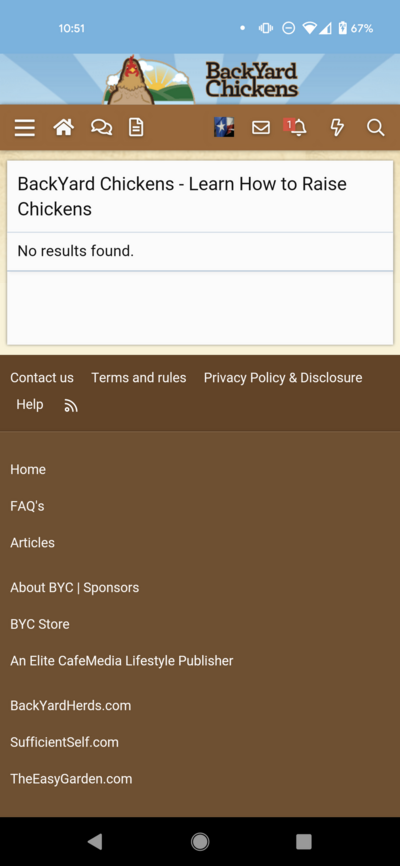Open Privacy Policy & Disclosure link
The image size is (400, 866).
coord(283,378)
